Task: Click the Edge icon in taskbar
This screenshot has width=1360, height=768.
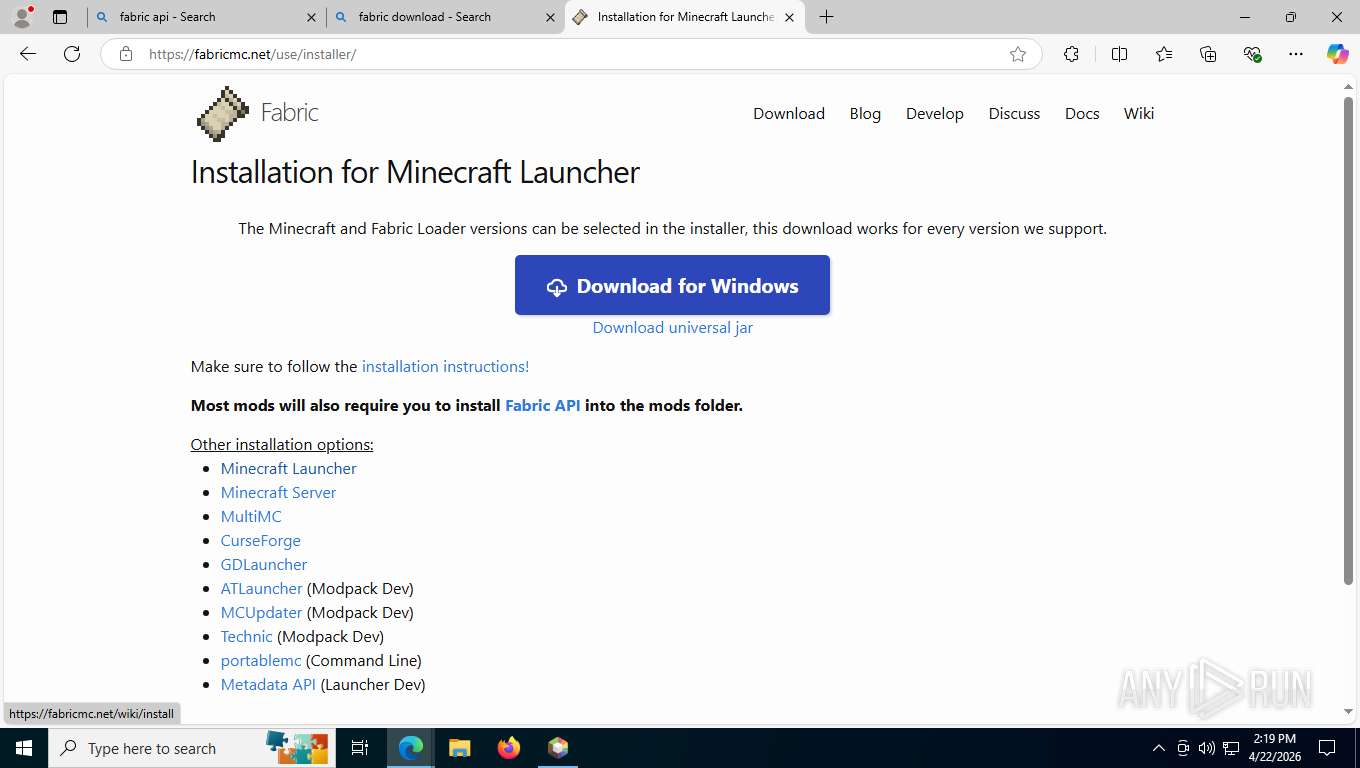Action: point(411,748)
